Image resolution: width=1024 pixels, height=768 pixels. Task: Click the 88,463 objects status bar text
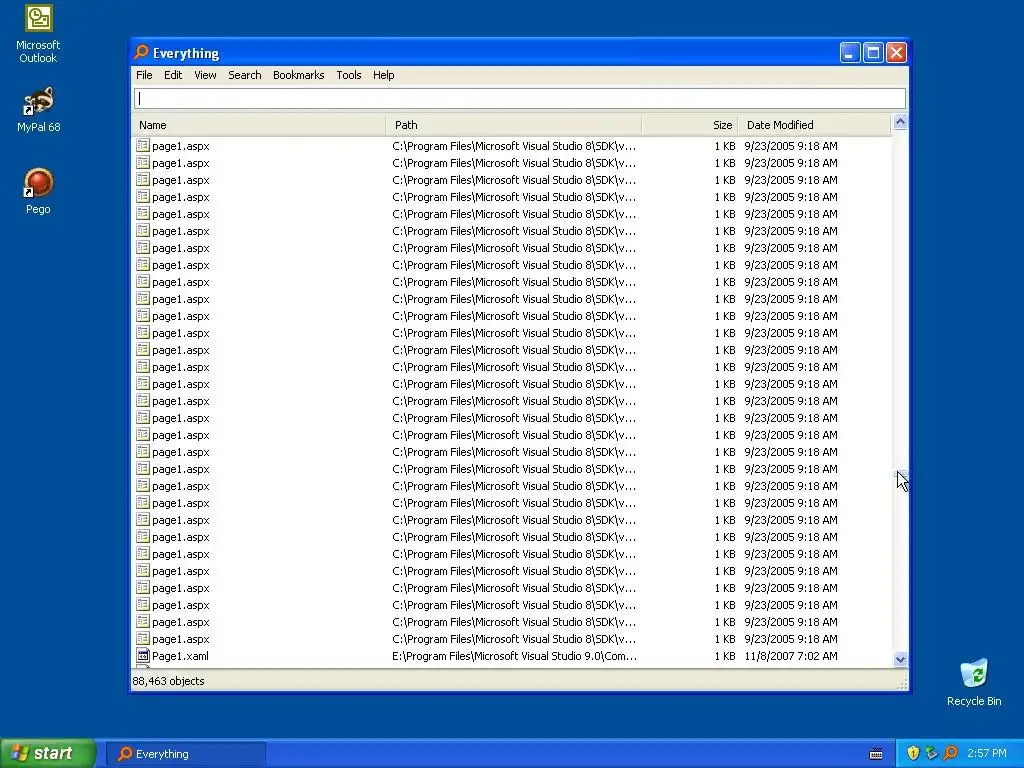pos(168,681)
